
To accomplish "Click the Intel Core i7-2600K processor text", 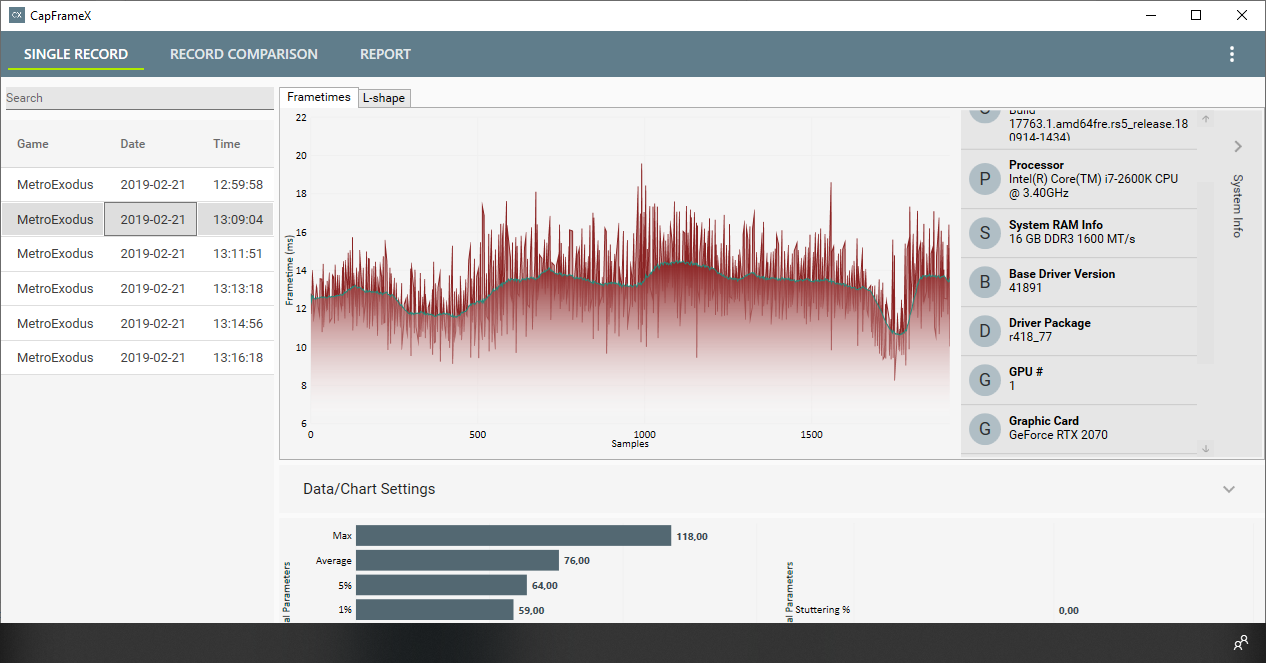I will click(1093, 185).
